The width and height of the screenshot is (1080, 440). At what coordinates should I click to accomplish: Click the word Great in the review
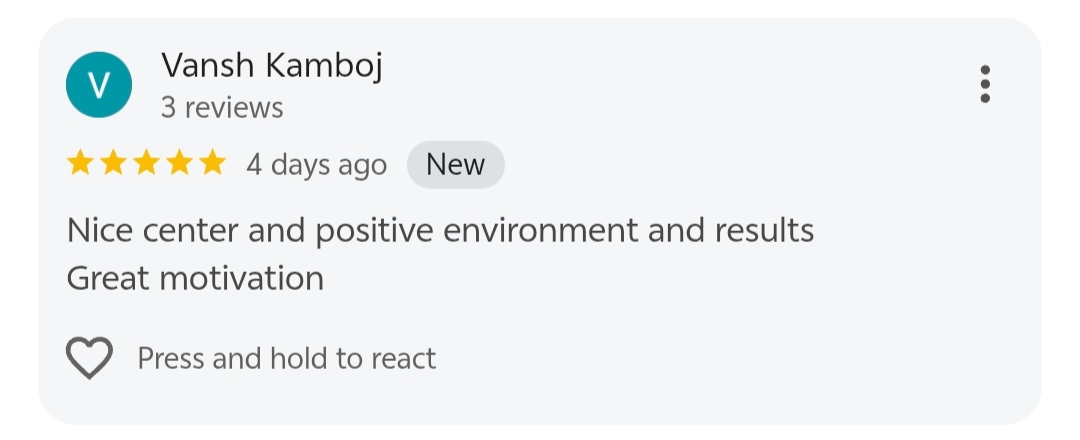107,278
